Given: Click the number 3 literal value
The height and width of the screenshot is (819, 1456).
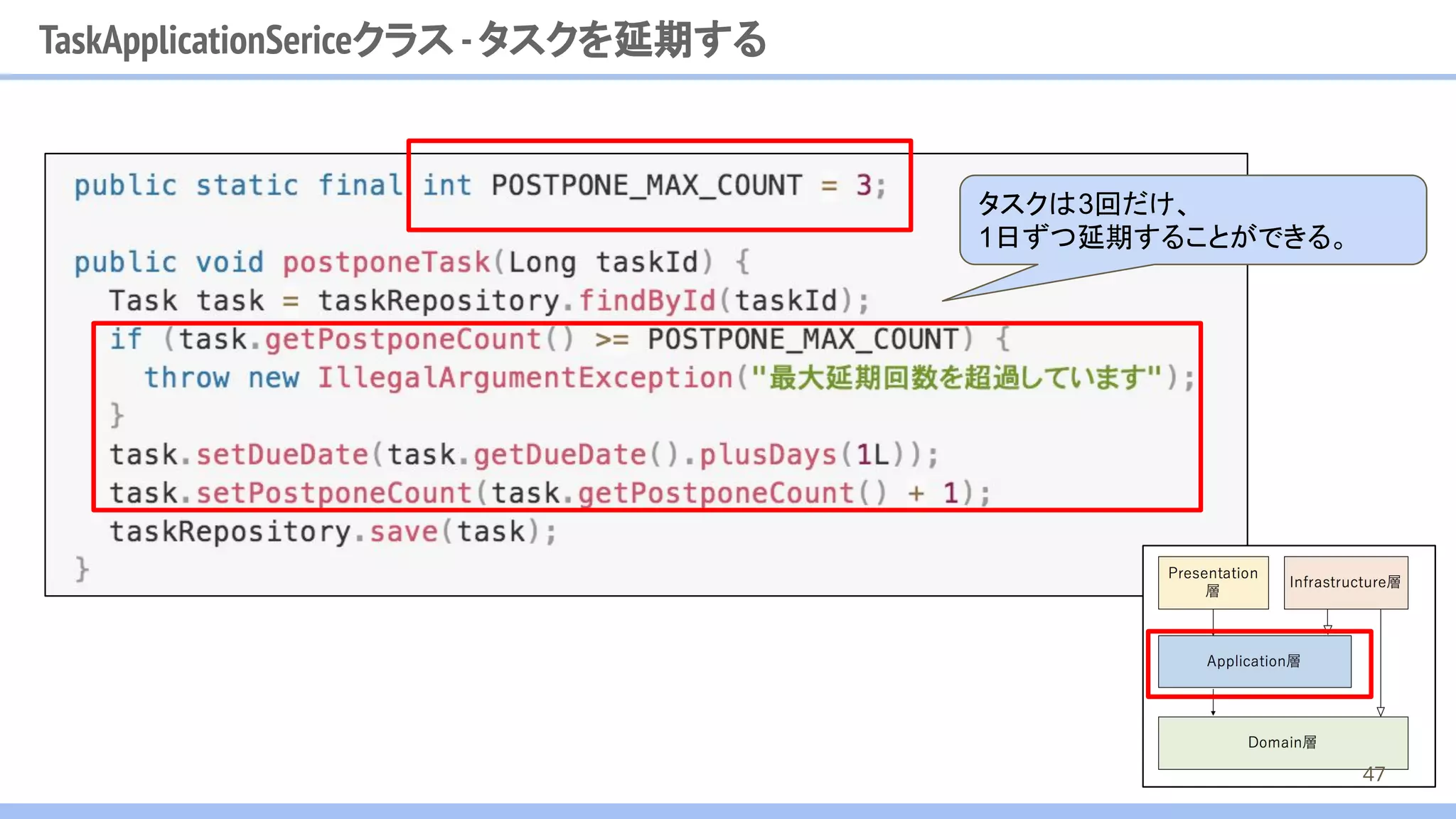Looking at the screenshot, I should click(863, 186).
